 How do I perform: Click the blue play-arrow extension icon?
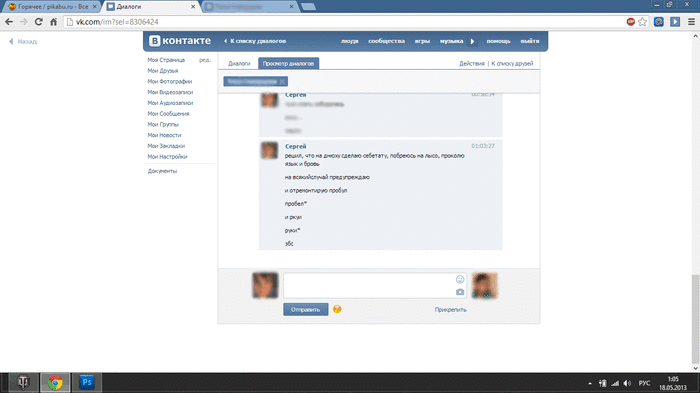pyautogui.click(x=675, y=21)
